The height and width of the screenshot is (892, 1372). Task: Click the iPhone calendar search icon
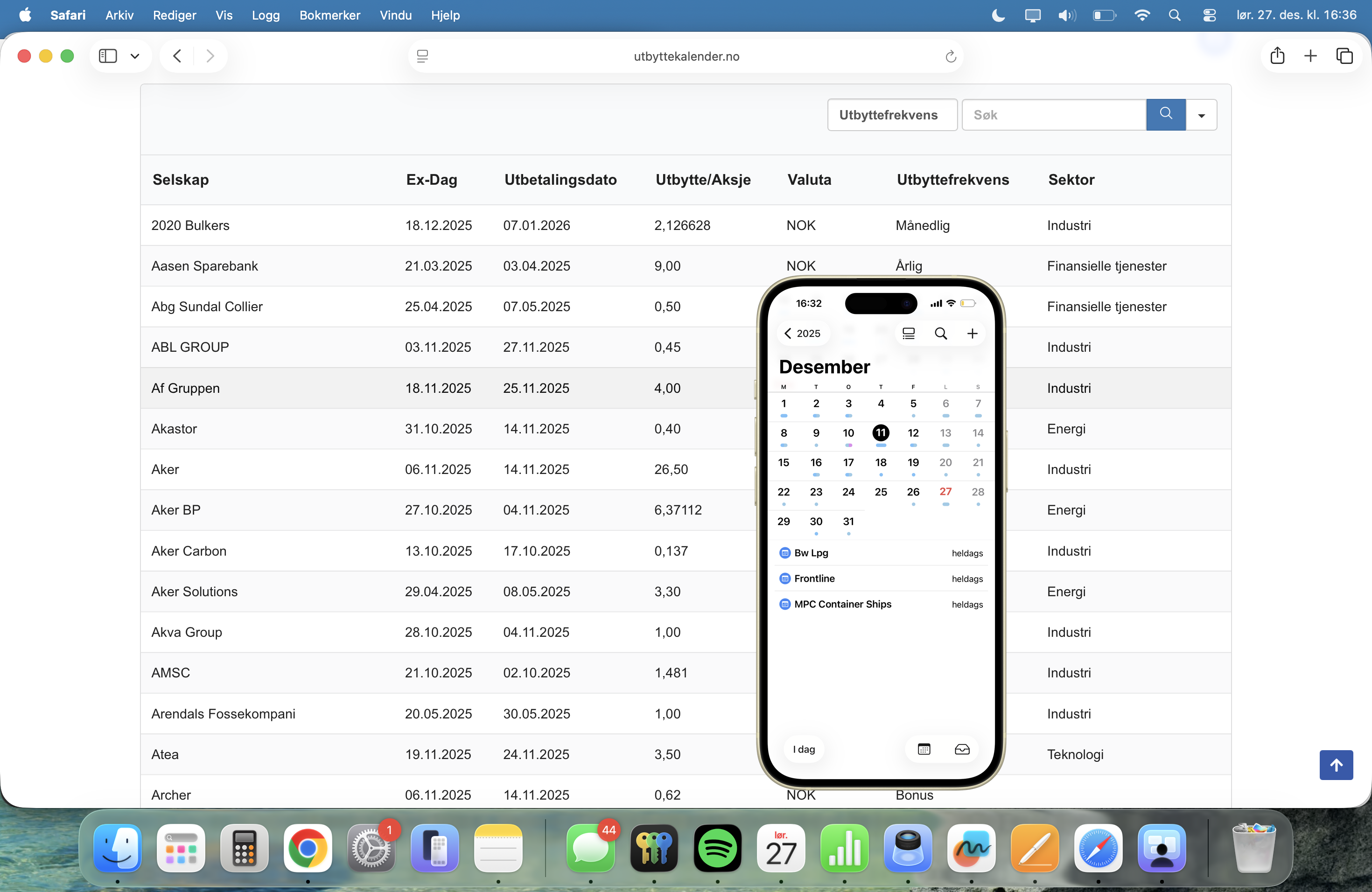[940, 334]
